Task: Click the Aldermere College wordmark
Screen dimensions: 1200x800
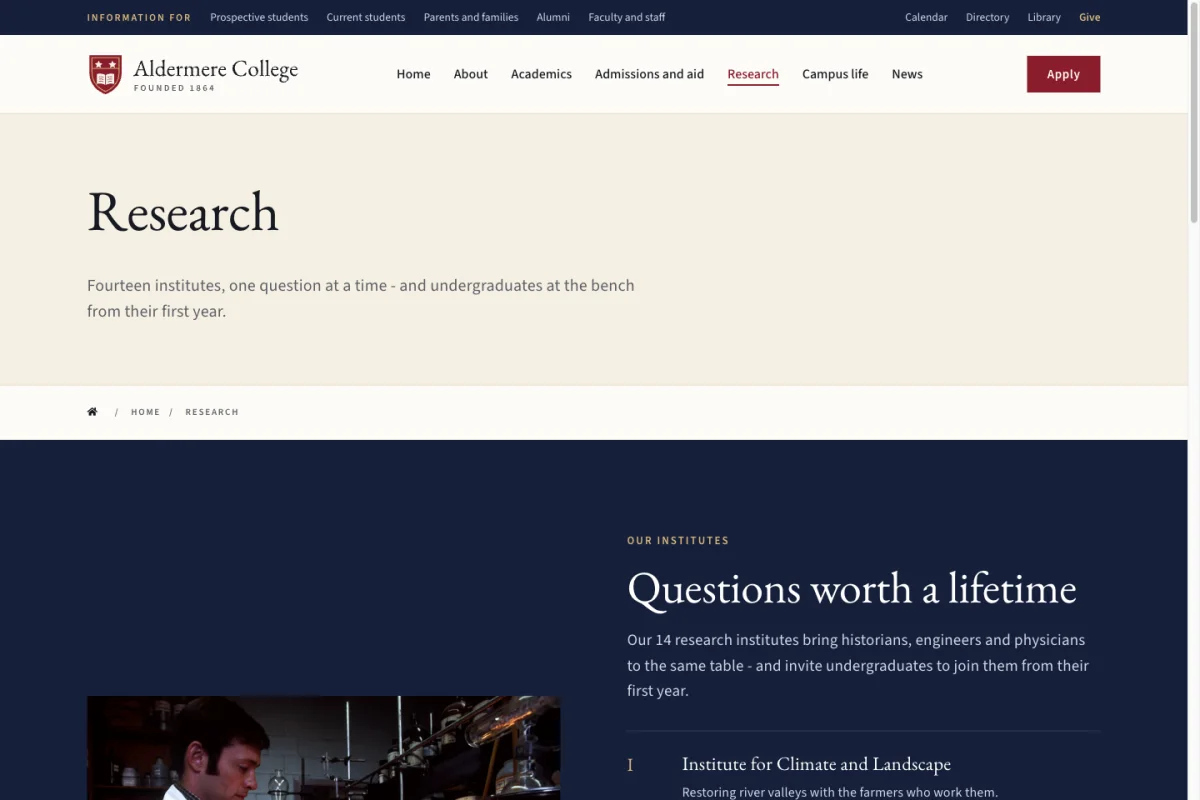Action: click(x=216, y=69)
